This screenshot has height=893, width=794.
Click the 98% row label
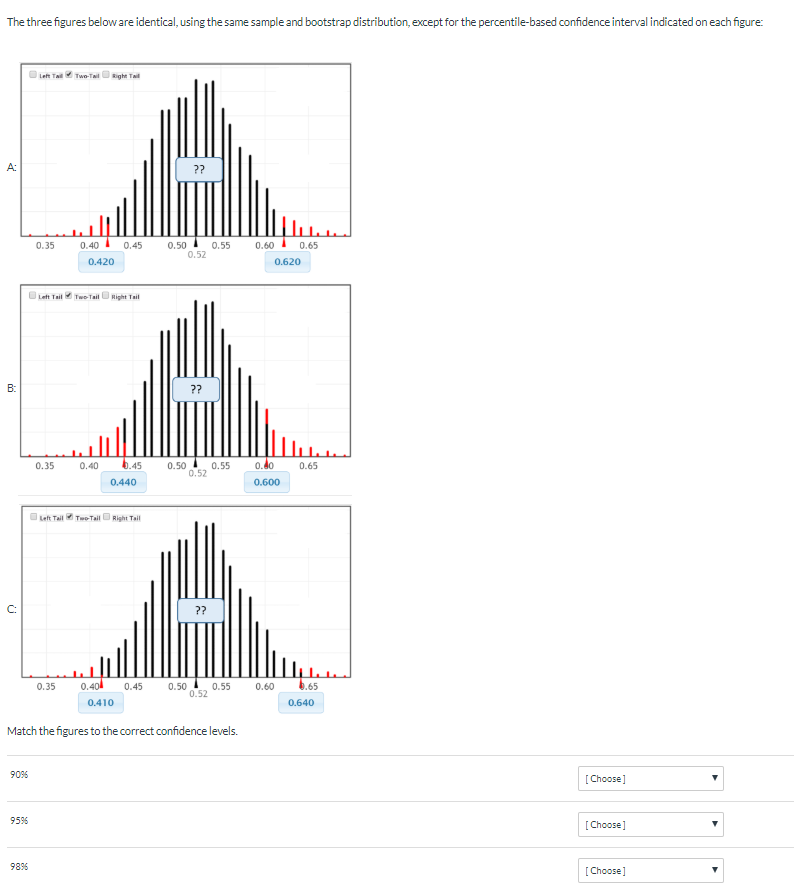(x=19, y=867)
